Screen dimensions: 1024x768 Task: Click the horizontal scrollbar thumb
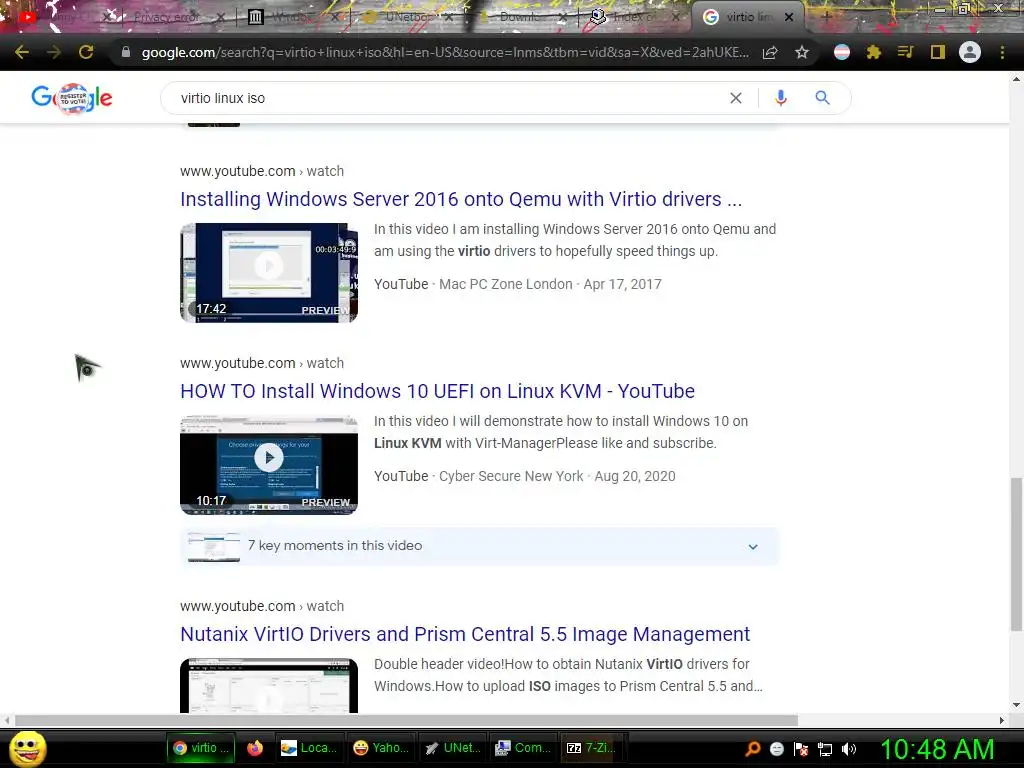tap(406, 720)
